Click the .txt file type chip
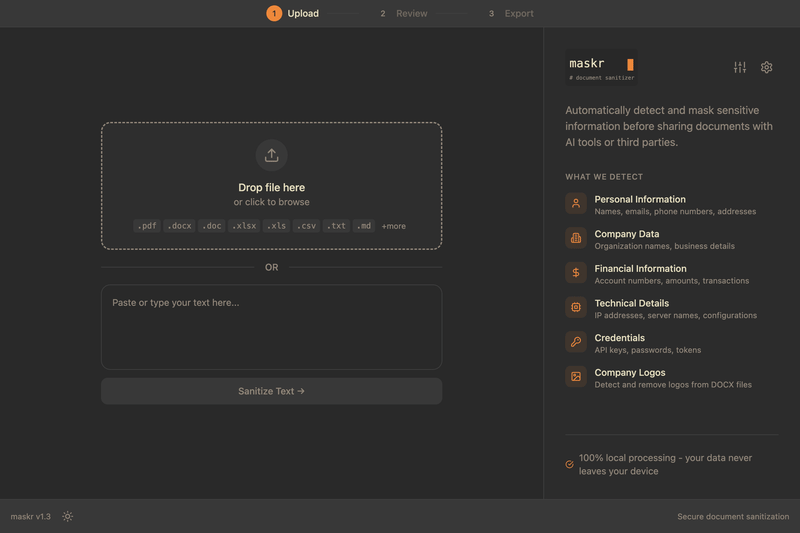This screenshot has width=800, height=533. coord(336,226)
